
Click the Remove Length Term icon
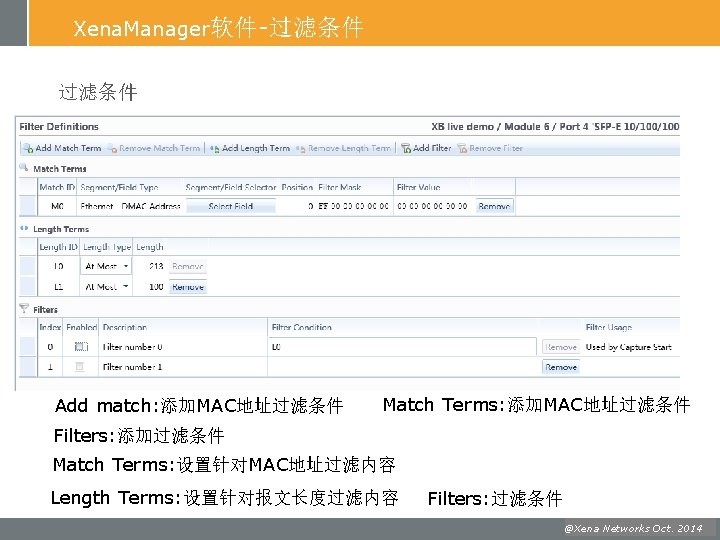point(301,148)
